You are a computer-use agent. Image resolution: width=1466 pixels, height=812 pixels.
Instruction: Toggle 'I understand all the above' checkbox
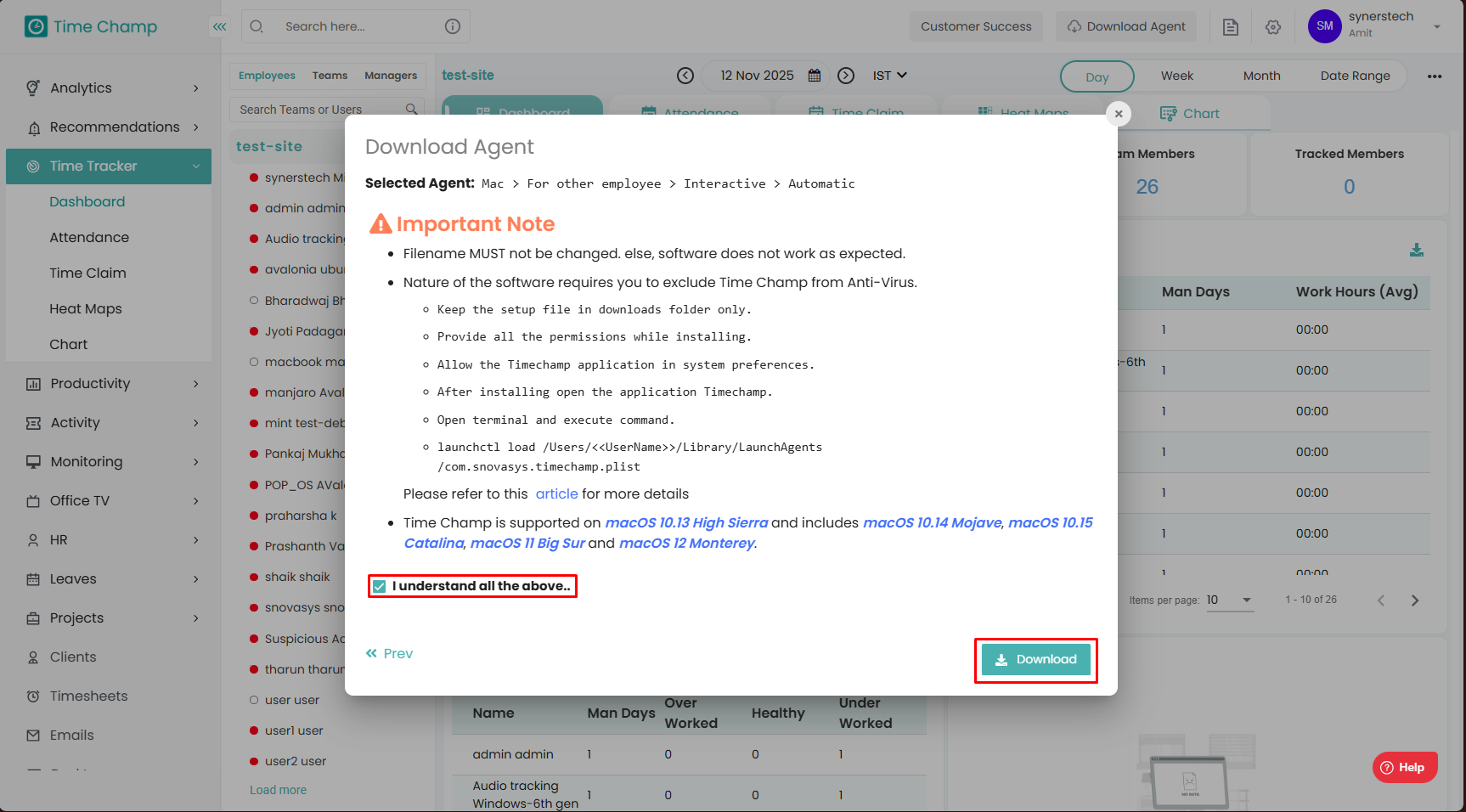pyautogui.click(x=380, y=586)
